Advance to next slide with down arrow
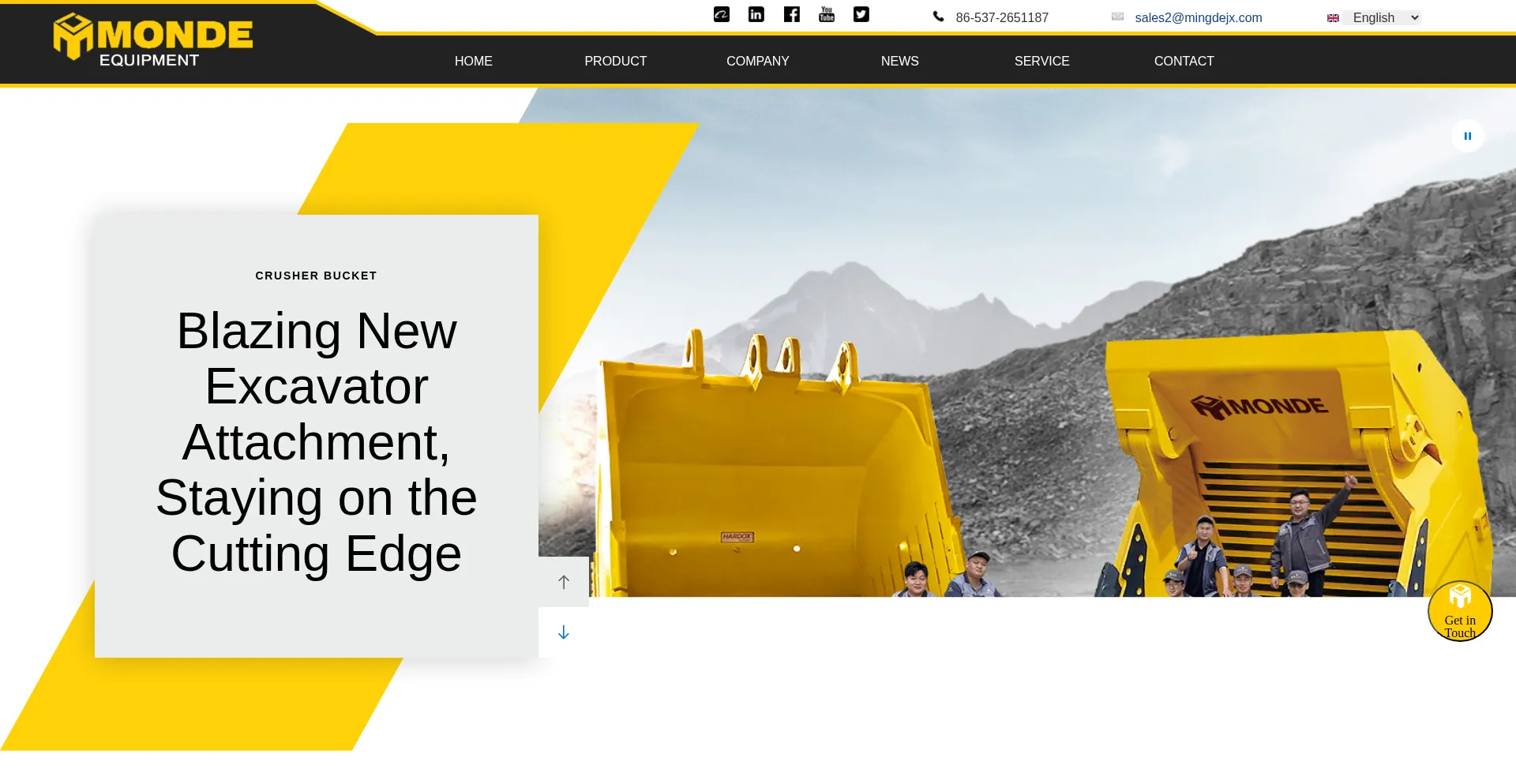The width and height of the screenshot is (1516, 784). coord(563,632)
